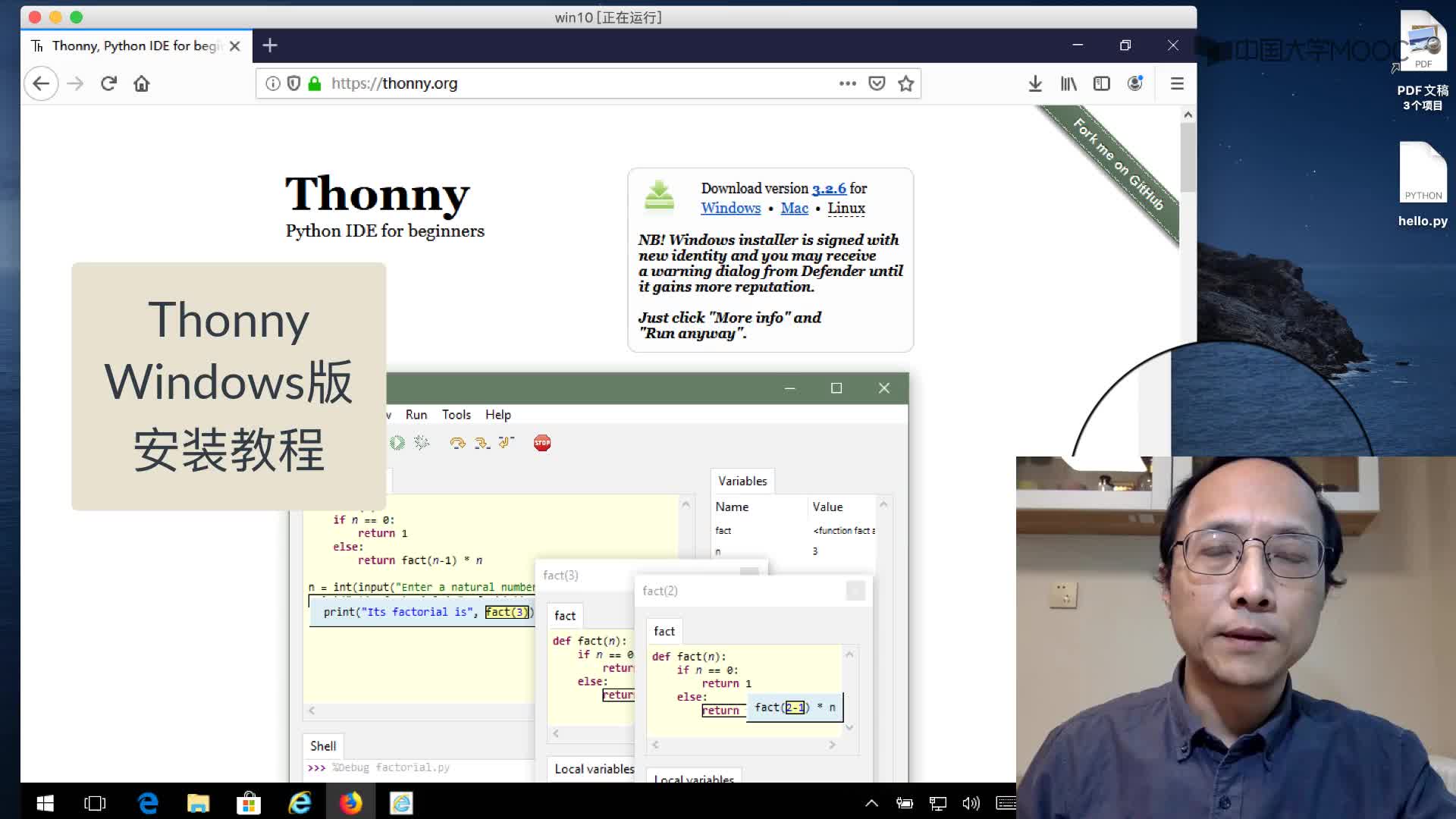
Task: Close the Thonny browser tab
Action: pos(235,46)
